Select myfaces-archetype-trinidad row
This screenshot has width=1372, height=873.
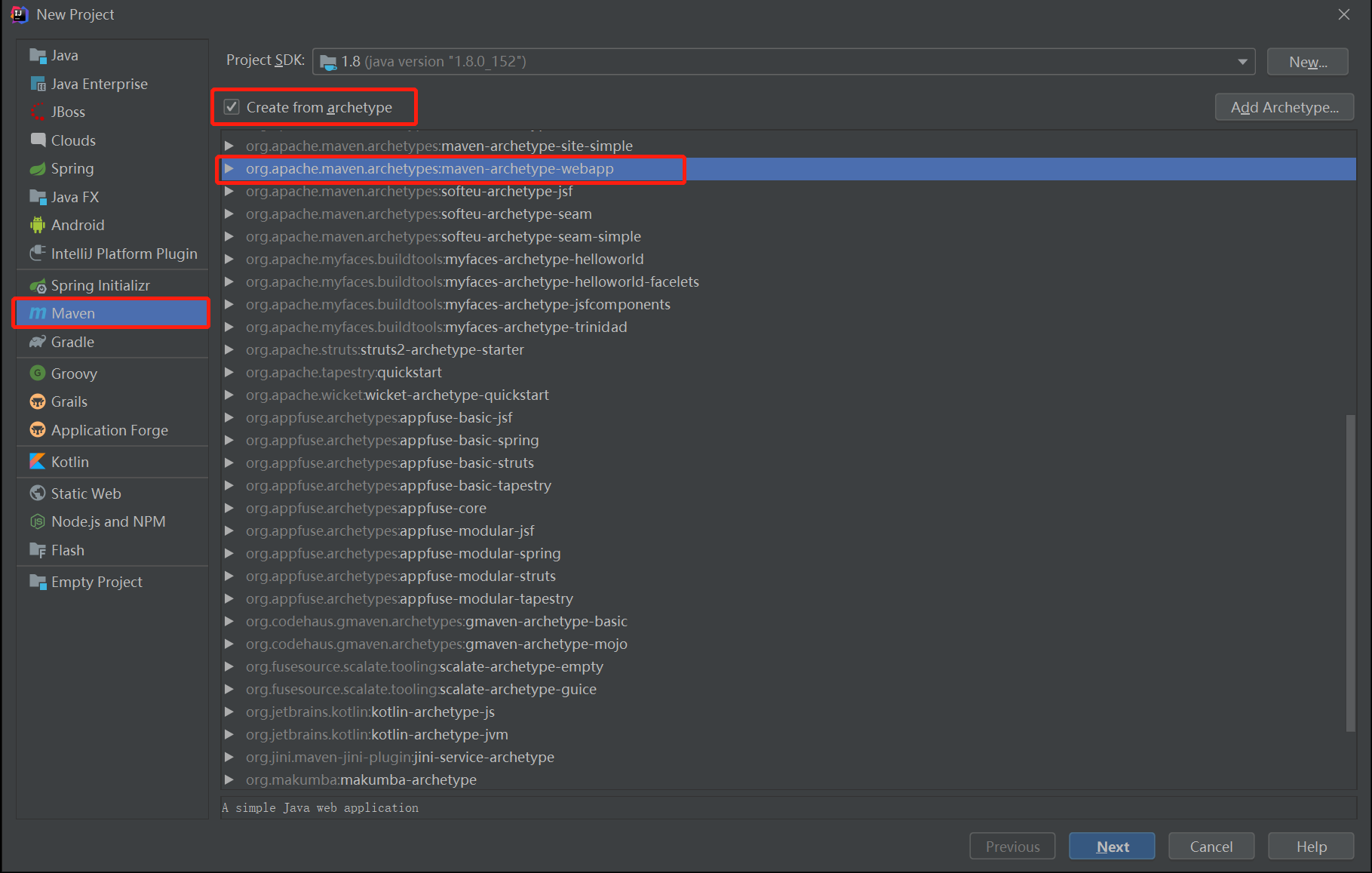point(787,327)
